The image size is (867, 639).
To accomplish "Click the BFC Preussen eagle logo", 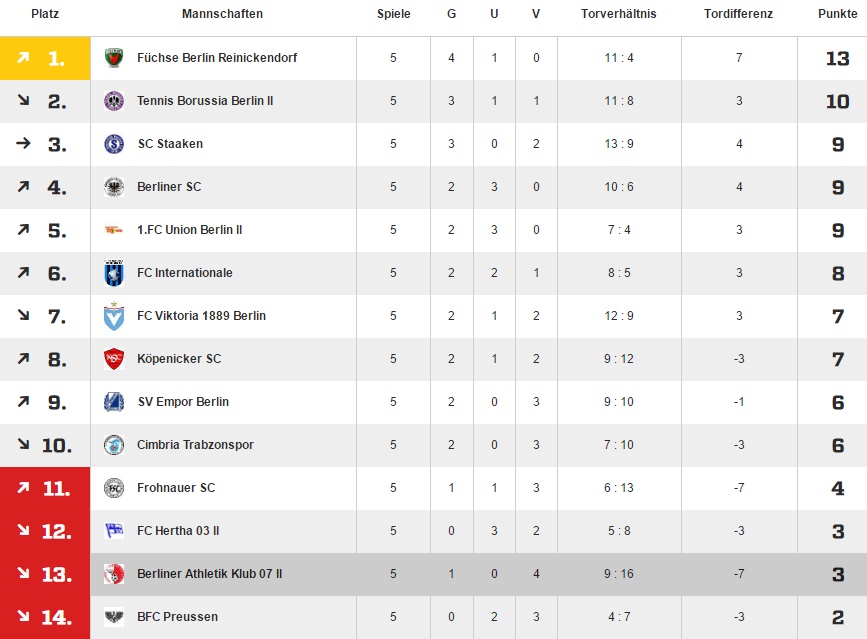I will 114,617.
